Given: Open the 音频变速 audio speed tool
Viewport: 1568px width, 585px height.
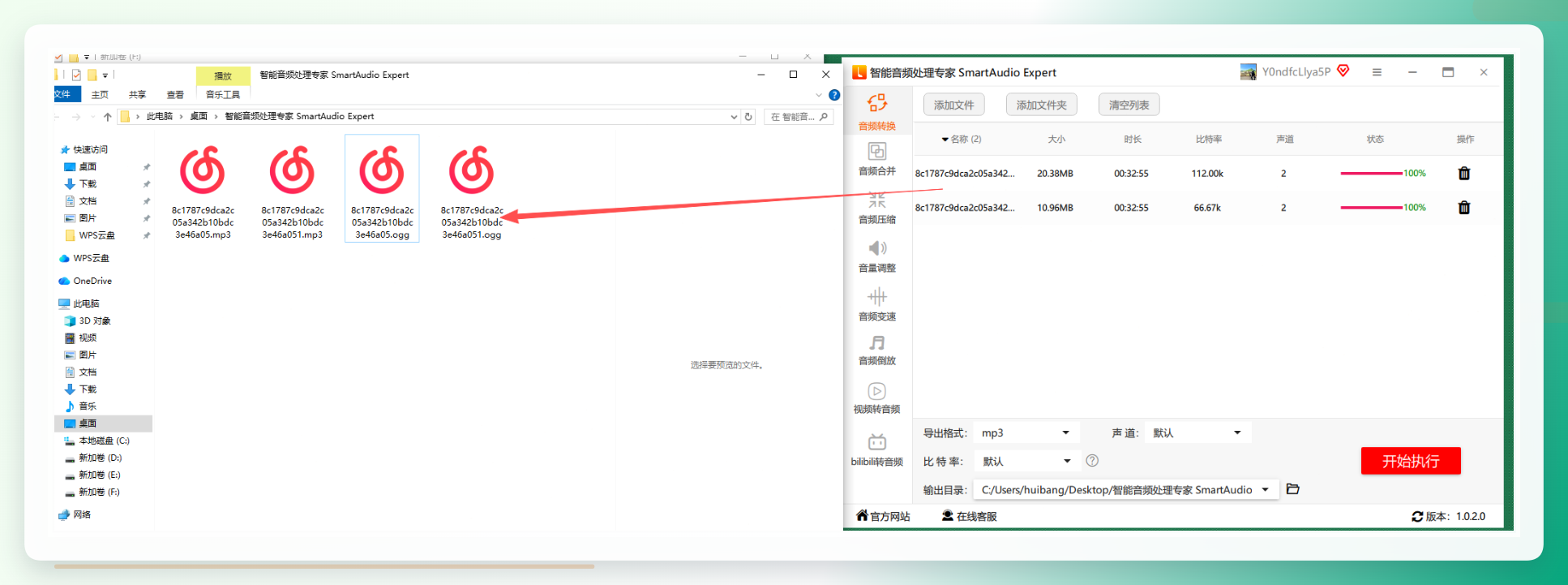Looking at the screenshot, I should [876, 305].
